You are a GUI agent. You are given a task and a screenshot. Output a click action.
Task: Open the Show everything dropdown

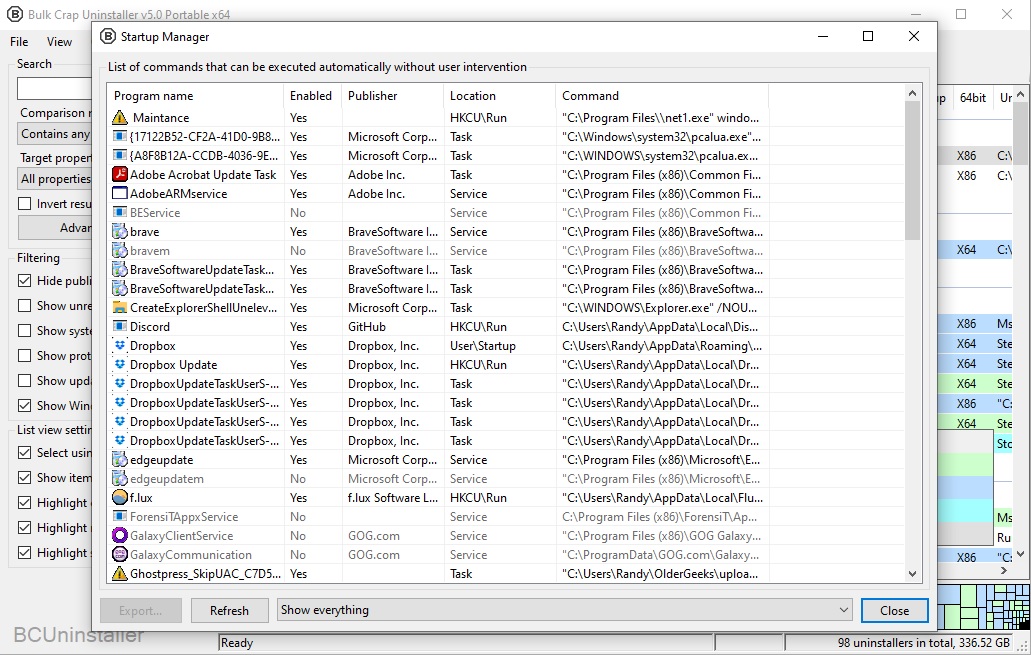pyautogui.click(x=565, y=610)
